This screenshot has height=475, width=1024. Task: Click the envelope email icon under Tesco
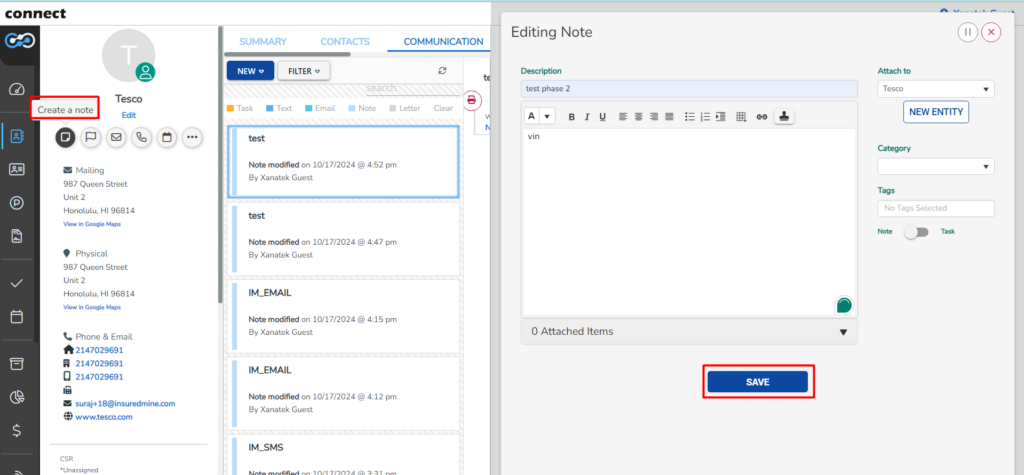click(x=116, y=138)
